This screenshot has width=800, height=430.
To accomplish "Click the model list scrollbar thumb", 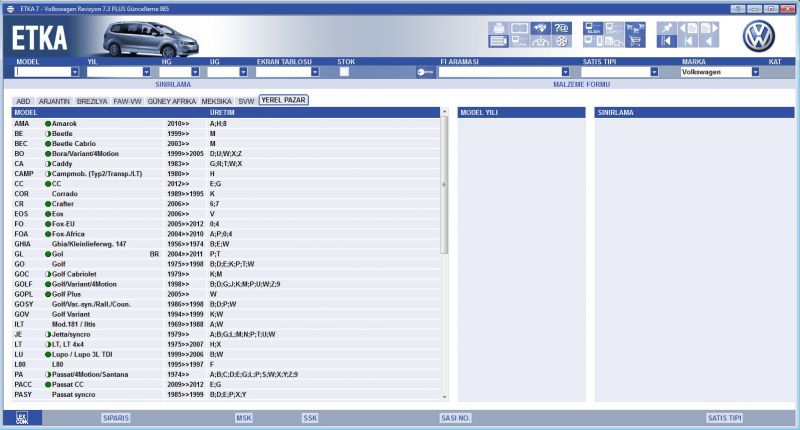I will (444, 185).
